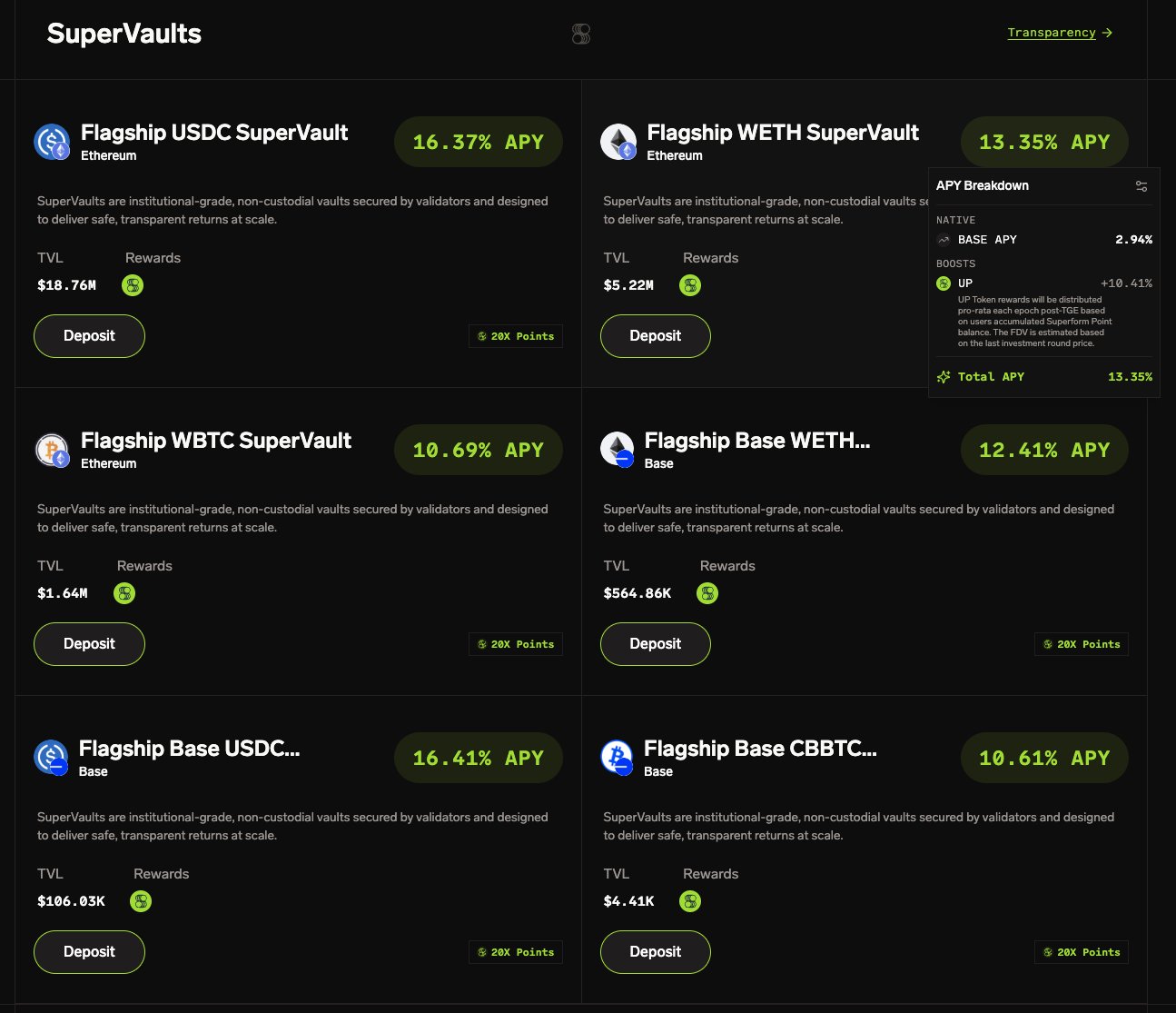The width and height of the screenshot is (1176, 1013).
Task: Deposit into Flagship Base CBBTC vault
Action: pos(655,952)
